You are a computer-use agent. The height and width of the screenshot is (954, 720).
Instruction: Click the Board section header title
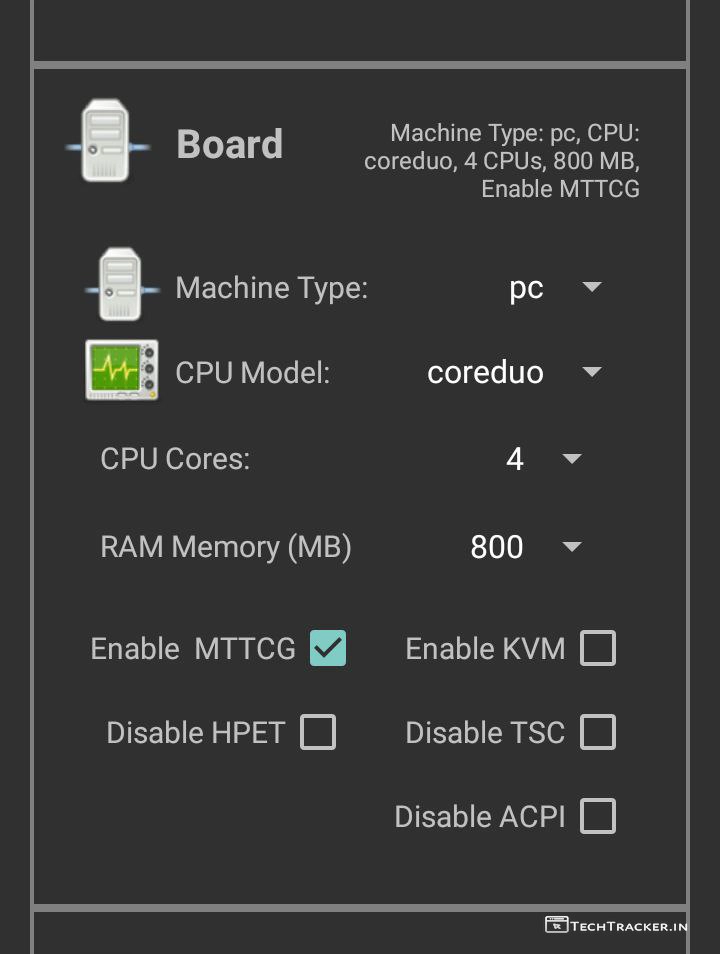(230, 144)
